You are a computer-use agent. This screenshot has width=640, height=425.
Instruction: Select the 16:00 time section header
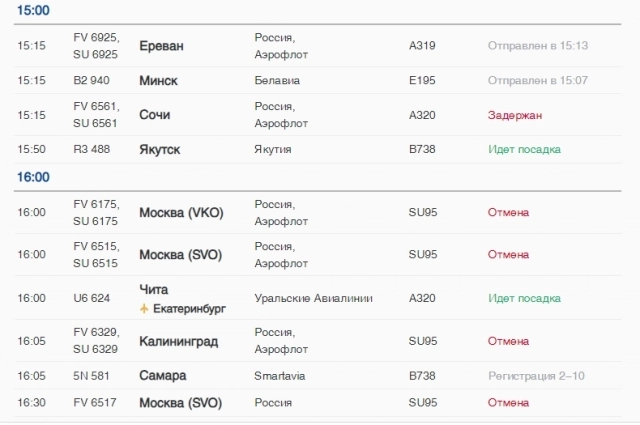tap(33, 177)
